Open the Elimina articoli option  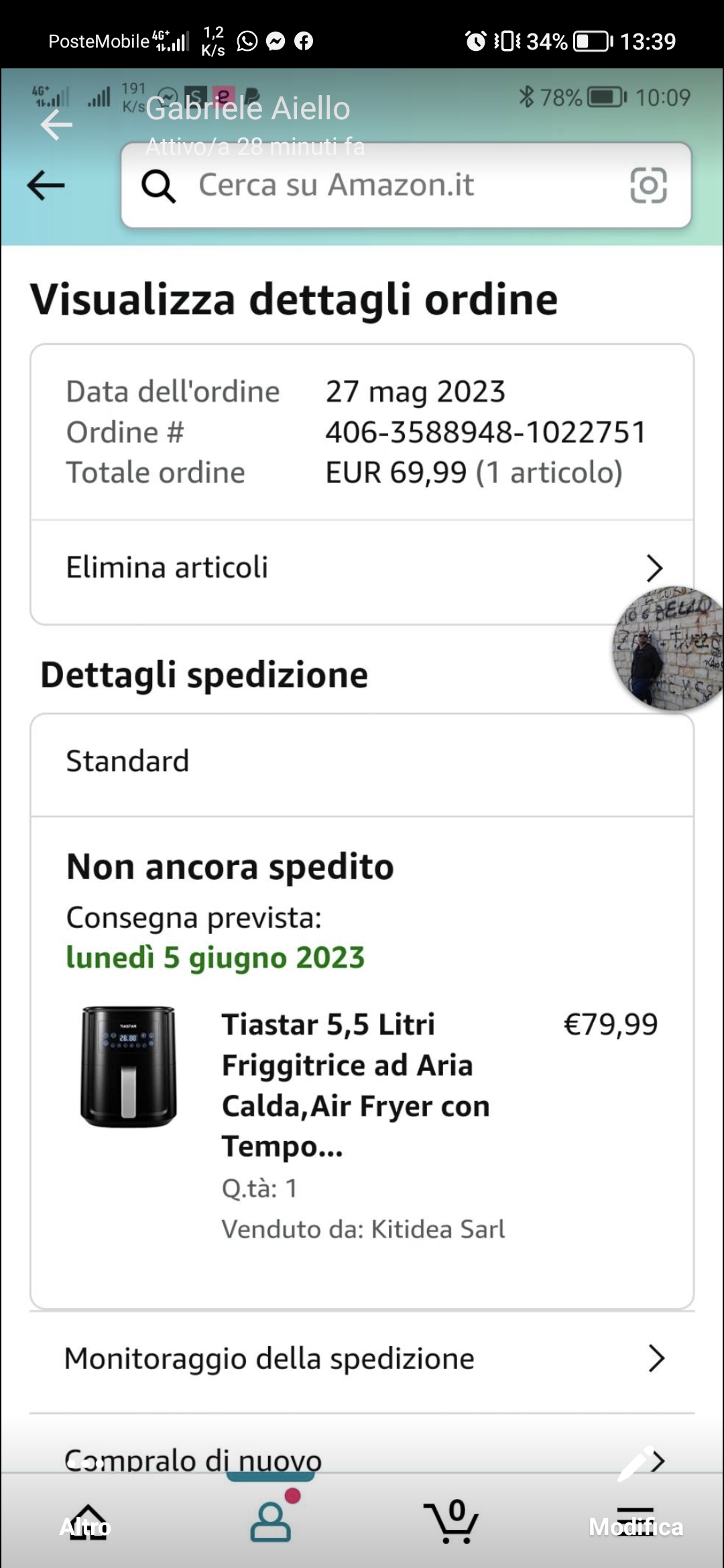[x=168, y=568]
